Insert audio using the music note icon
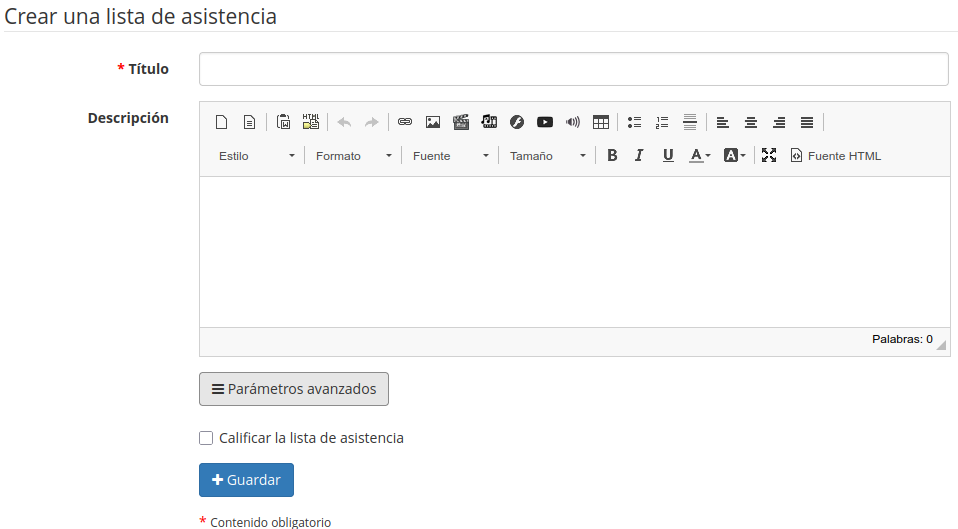 [489, 122]
